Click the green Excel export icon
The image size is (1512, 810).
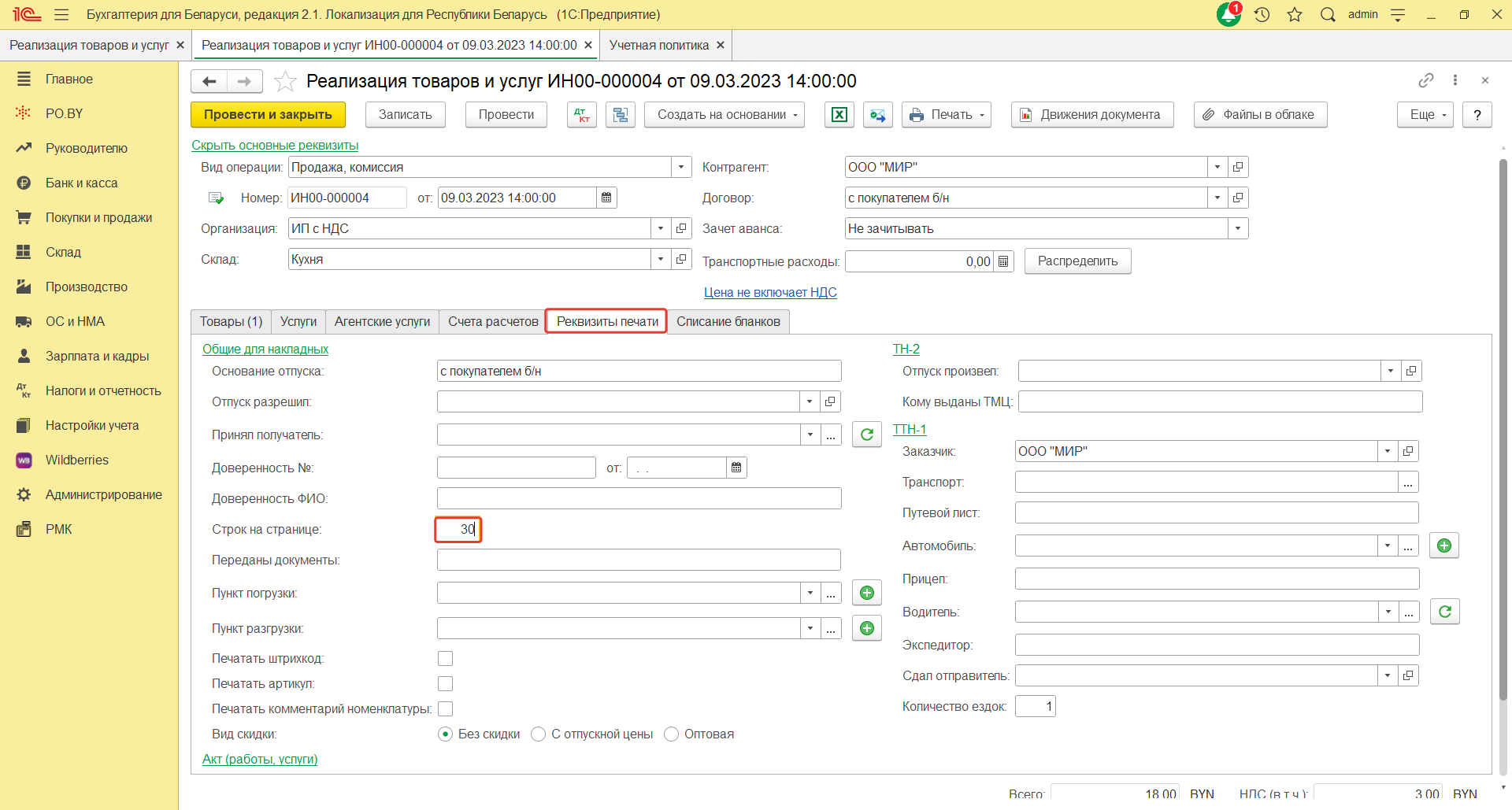839,115
